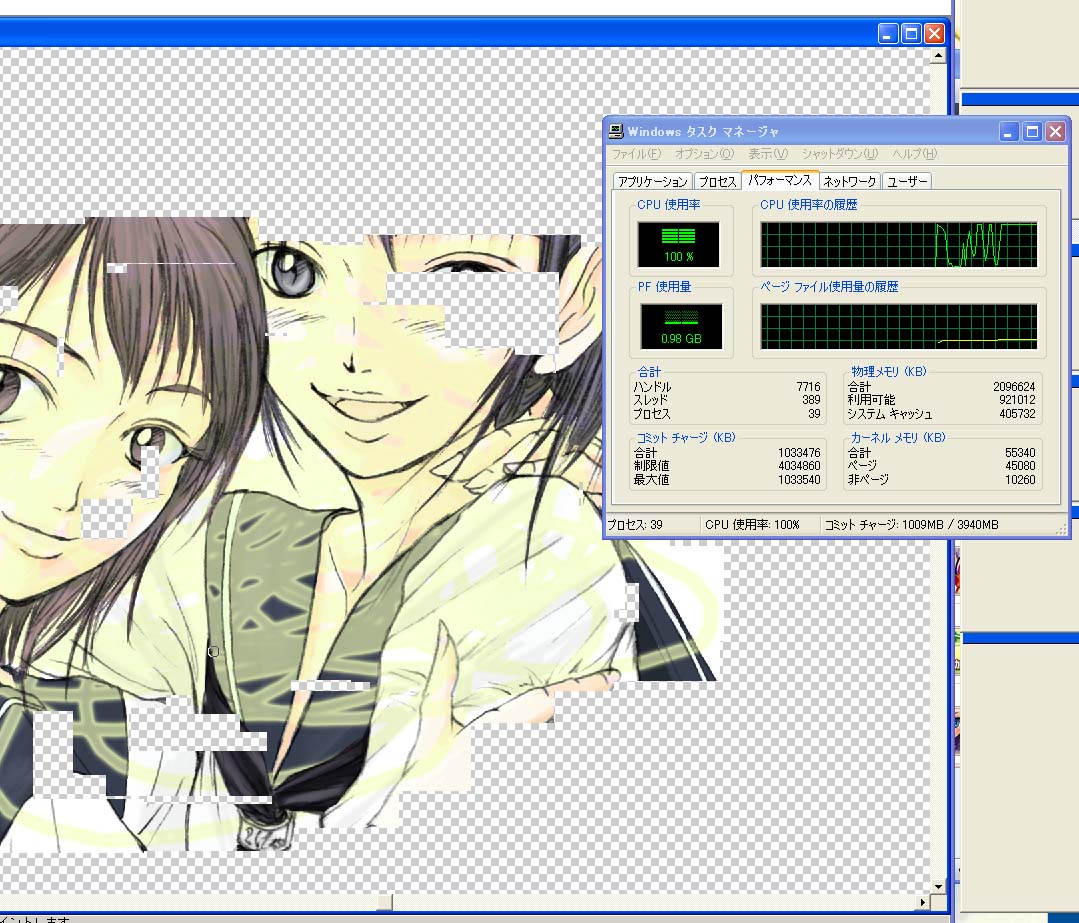Click the Task Manager title bar icon
Viewport: 1079px width, 923px height.
(x=616, y=131)
